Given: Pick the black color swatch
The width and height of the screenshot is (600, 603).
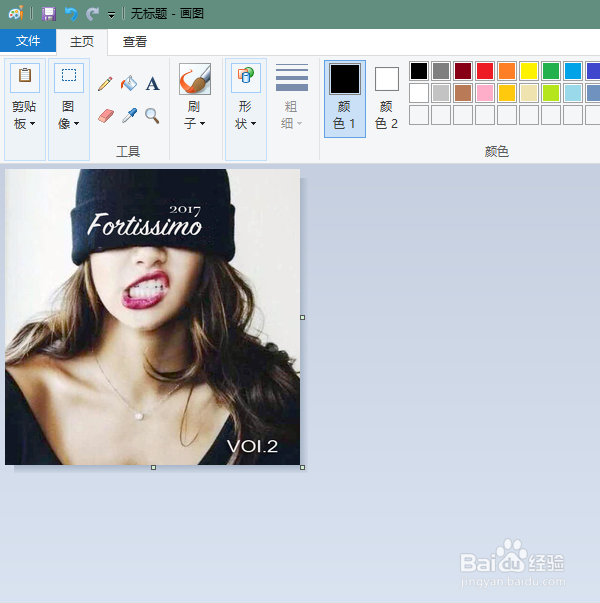Looking at the screenshot, I should pos(419,71).
